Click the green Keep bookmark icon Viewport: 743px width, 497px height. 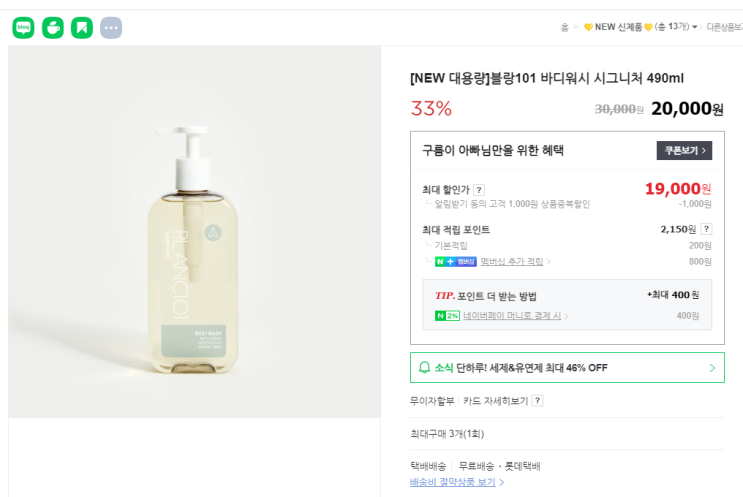coord(82,28)
